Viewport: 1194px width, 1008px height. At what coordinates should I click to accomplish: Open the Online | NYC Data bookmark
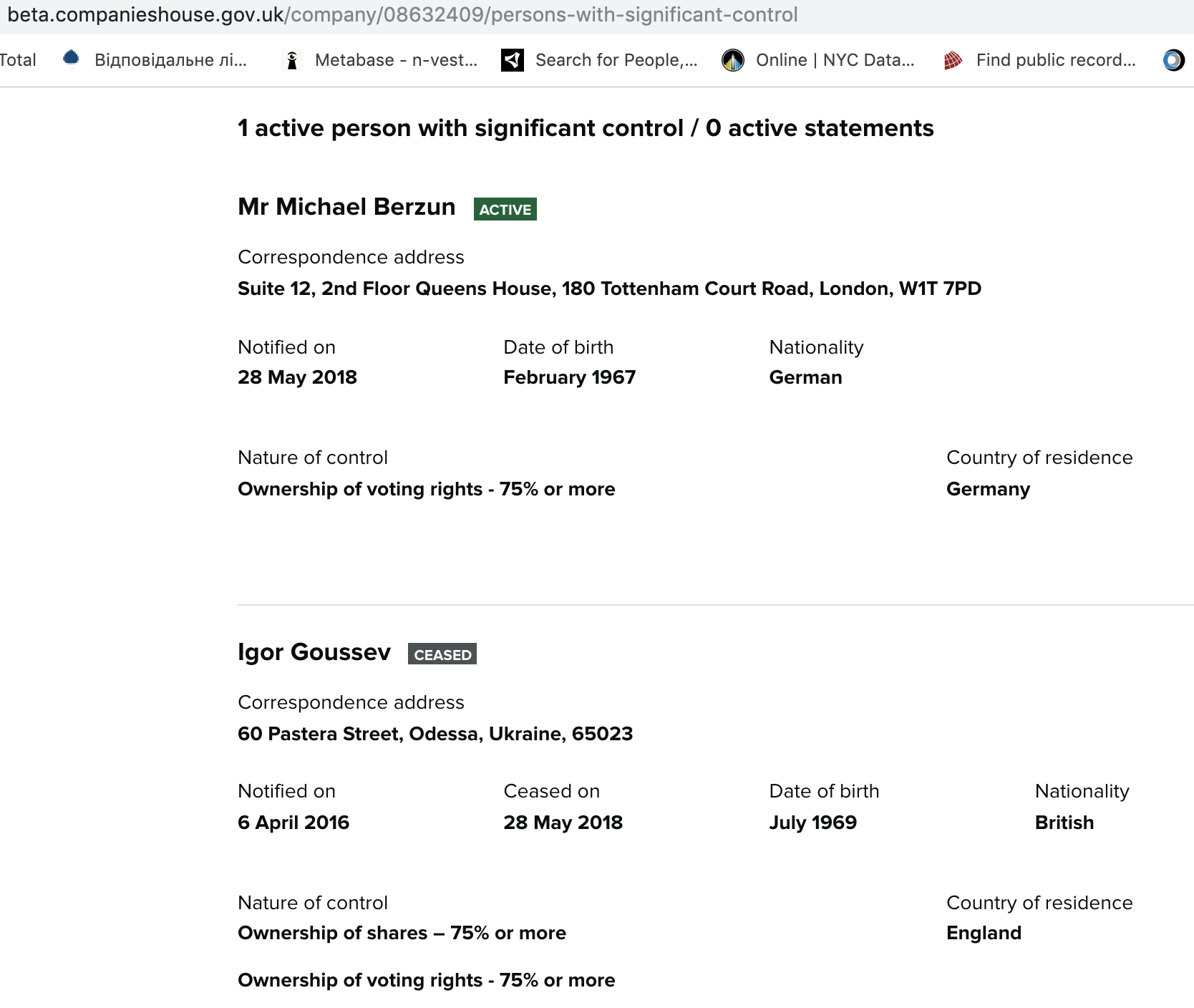coord(835,60)
